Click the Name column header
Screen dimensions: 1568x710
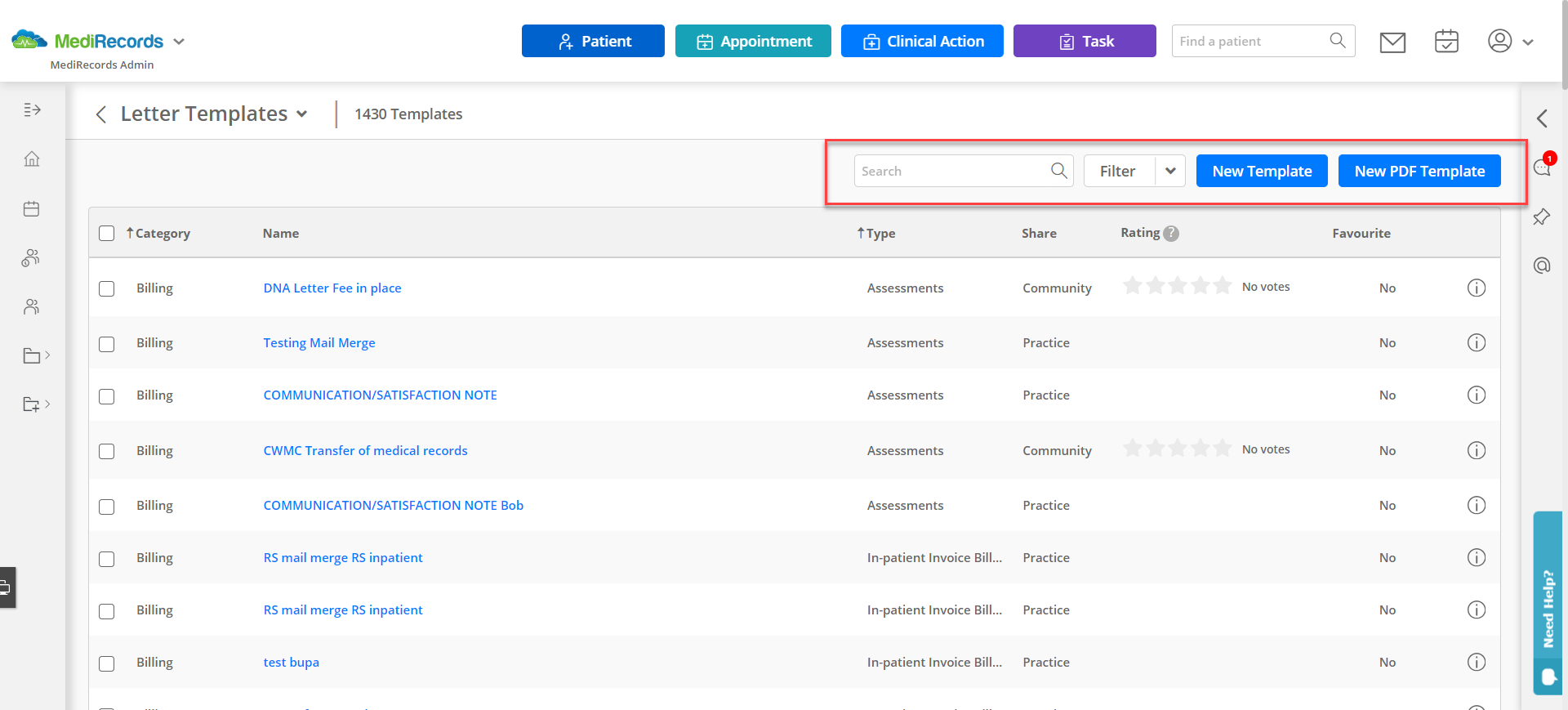[x=281, y=234]
